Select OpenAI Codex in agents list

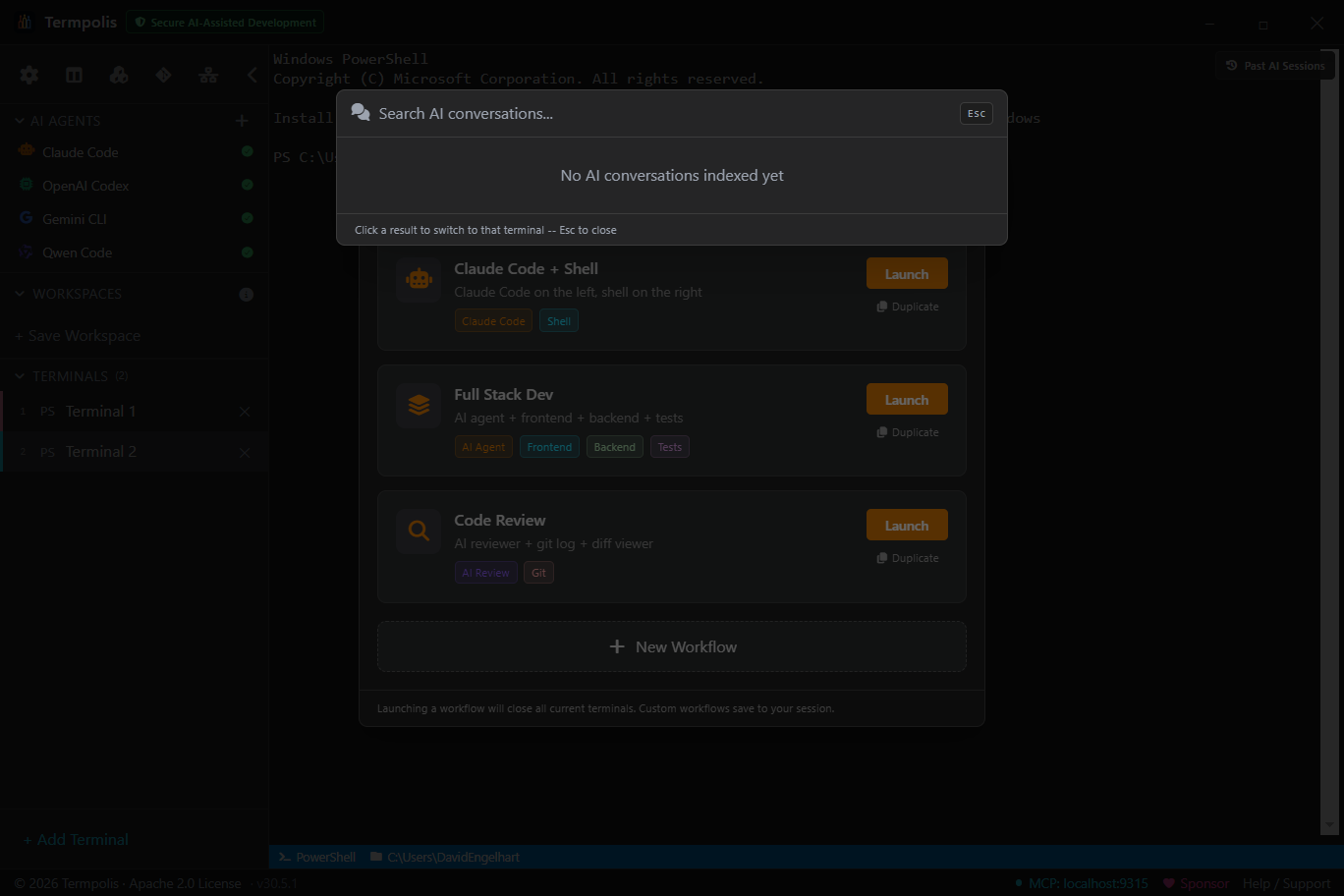[85, 186]
